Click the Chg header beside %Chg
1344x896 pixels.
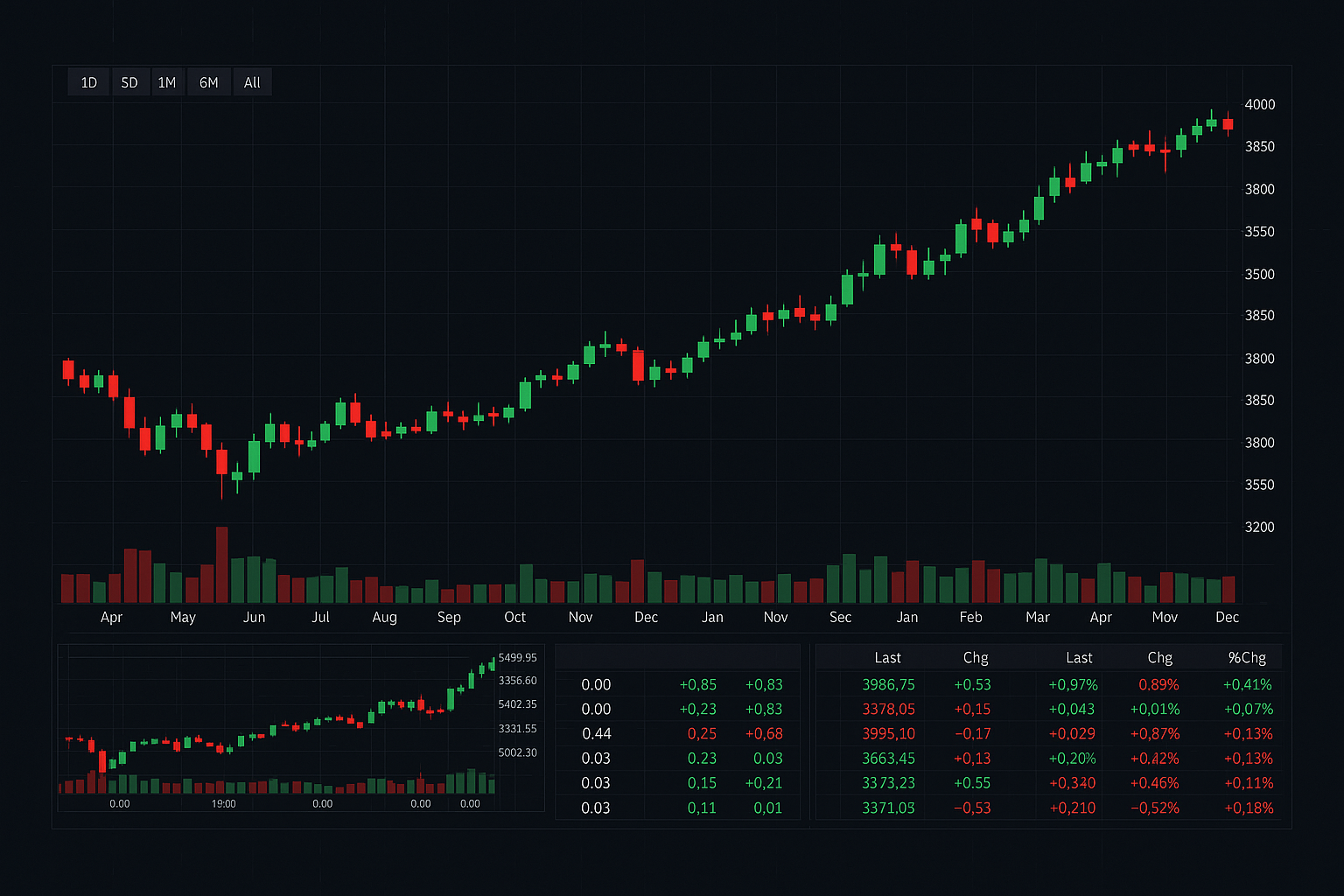click(x=1159, y=658)
